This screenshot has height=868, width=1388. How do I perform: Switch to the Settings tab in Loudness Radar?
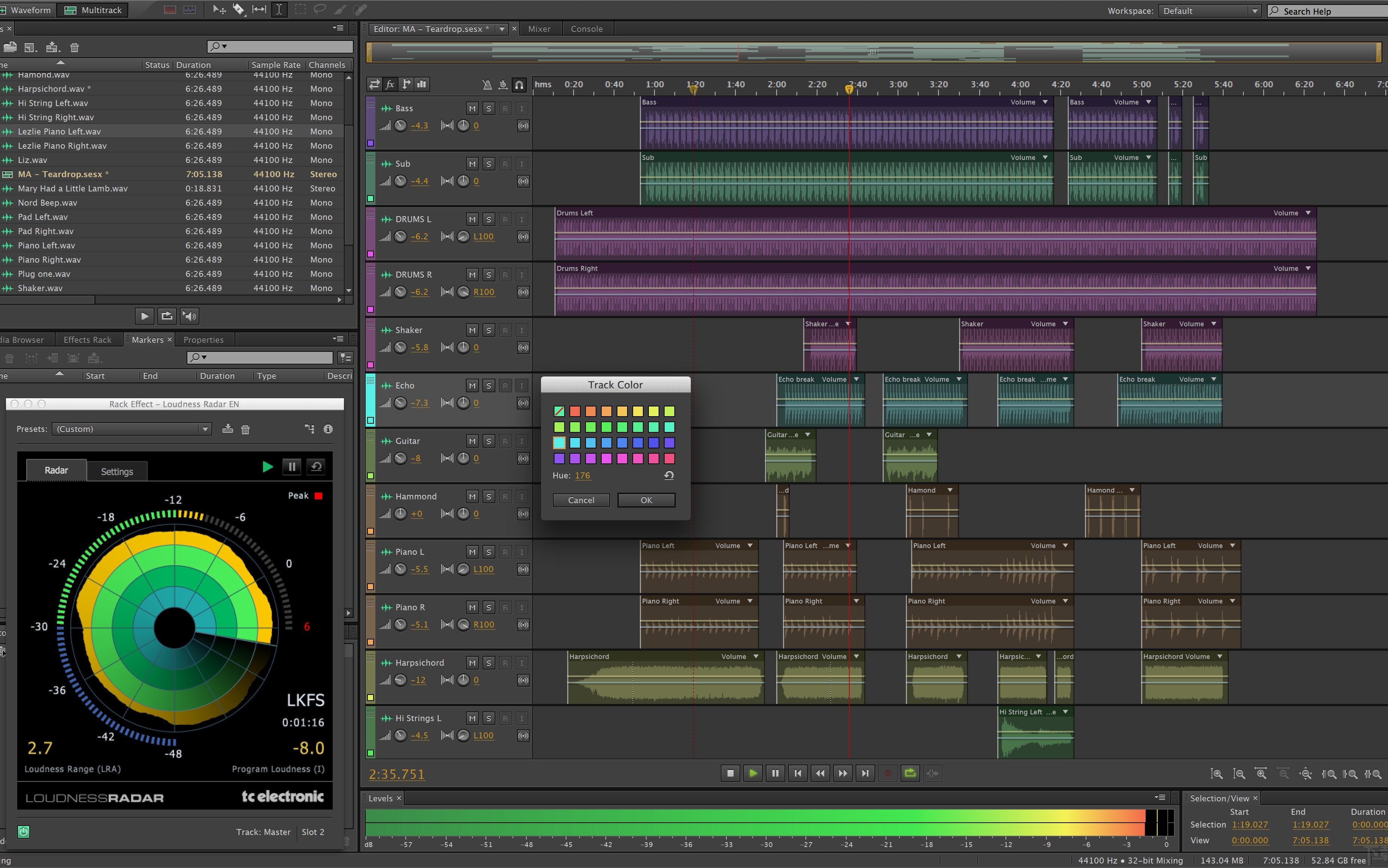click(x=117, y=471)
